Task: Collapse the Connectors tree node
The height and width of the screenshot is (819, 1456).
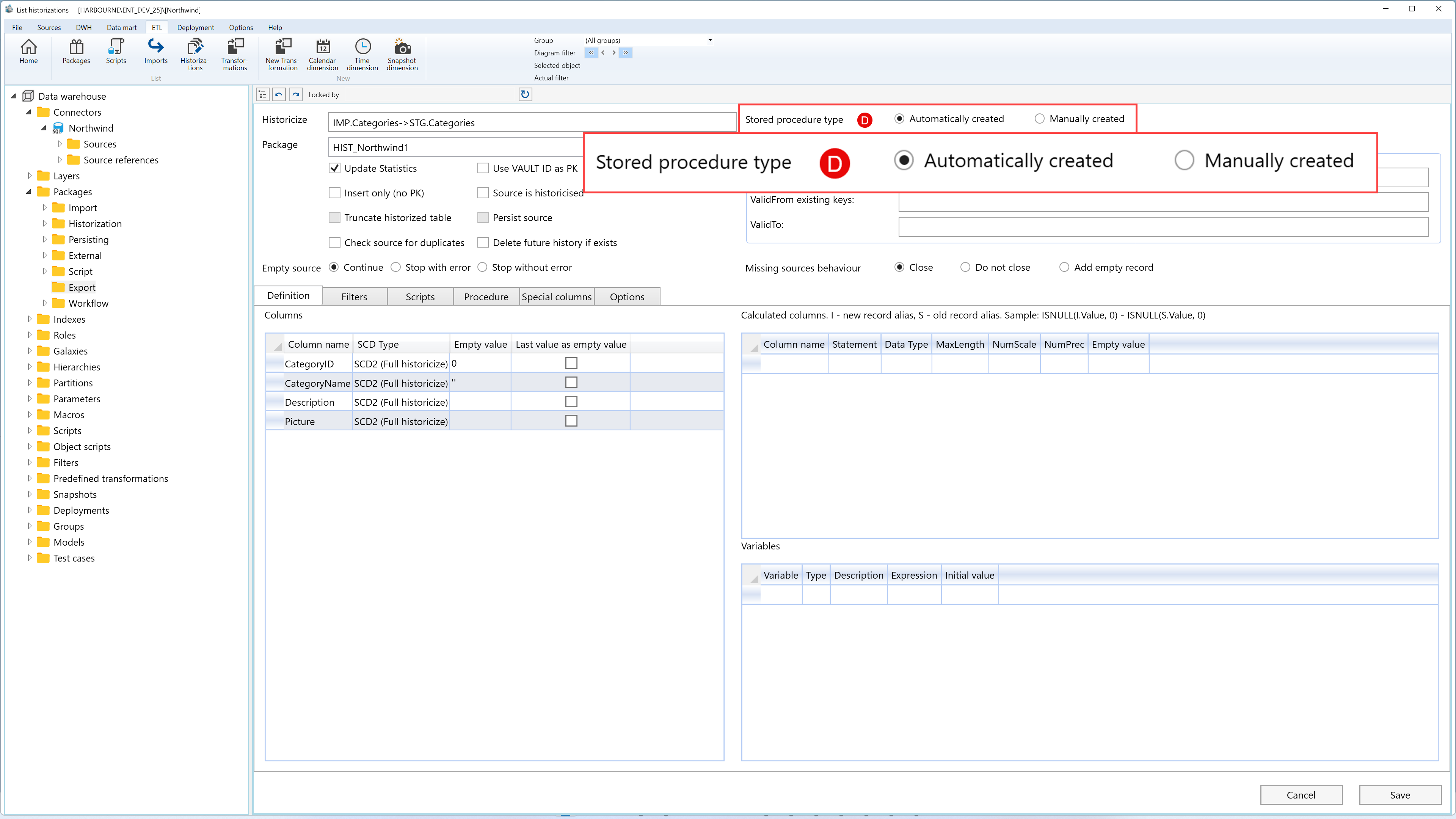Action: point(28,113)
